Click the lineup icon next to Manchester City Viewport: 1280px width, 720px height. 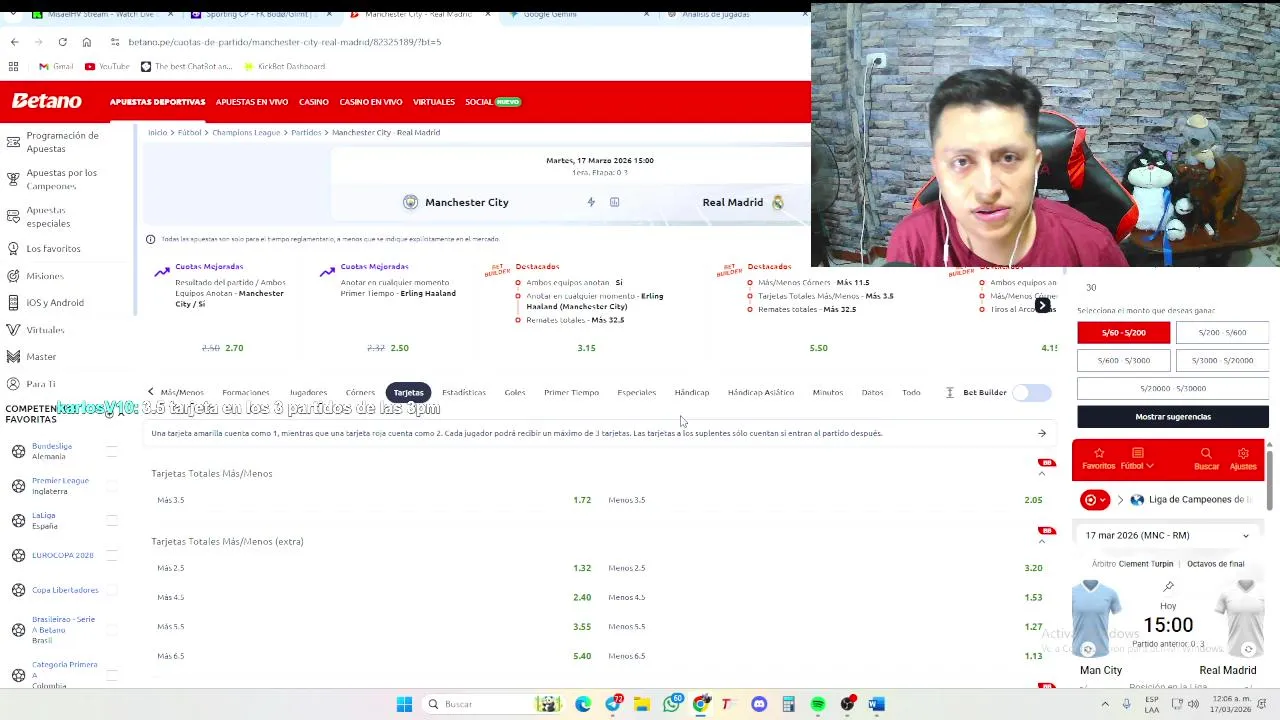(614, 202)
